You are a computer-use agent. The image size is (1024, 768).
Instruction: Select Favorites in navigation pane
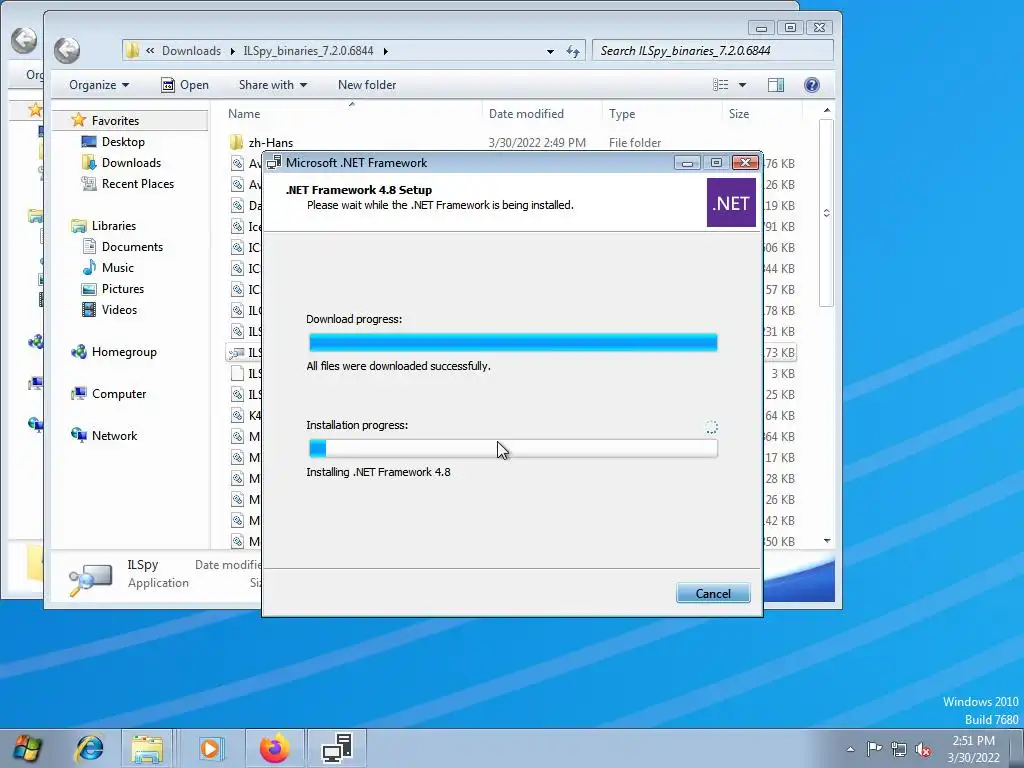tap(115, 121)
